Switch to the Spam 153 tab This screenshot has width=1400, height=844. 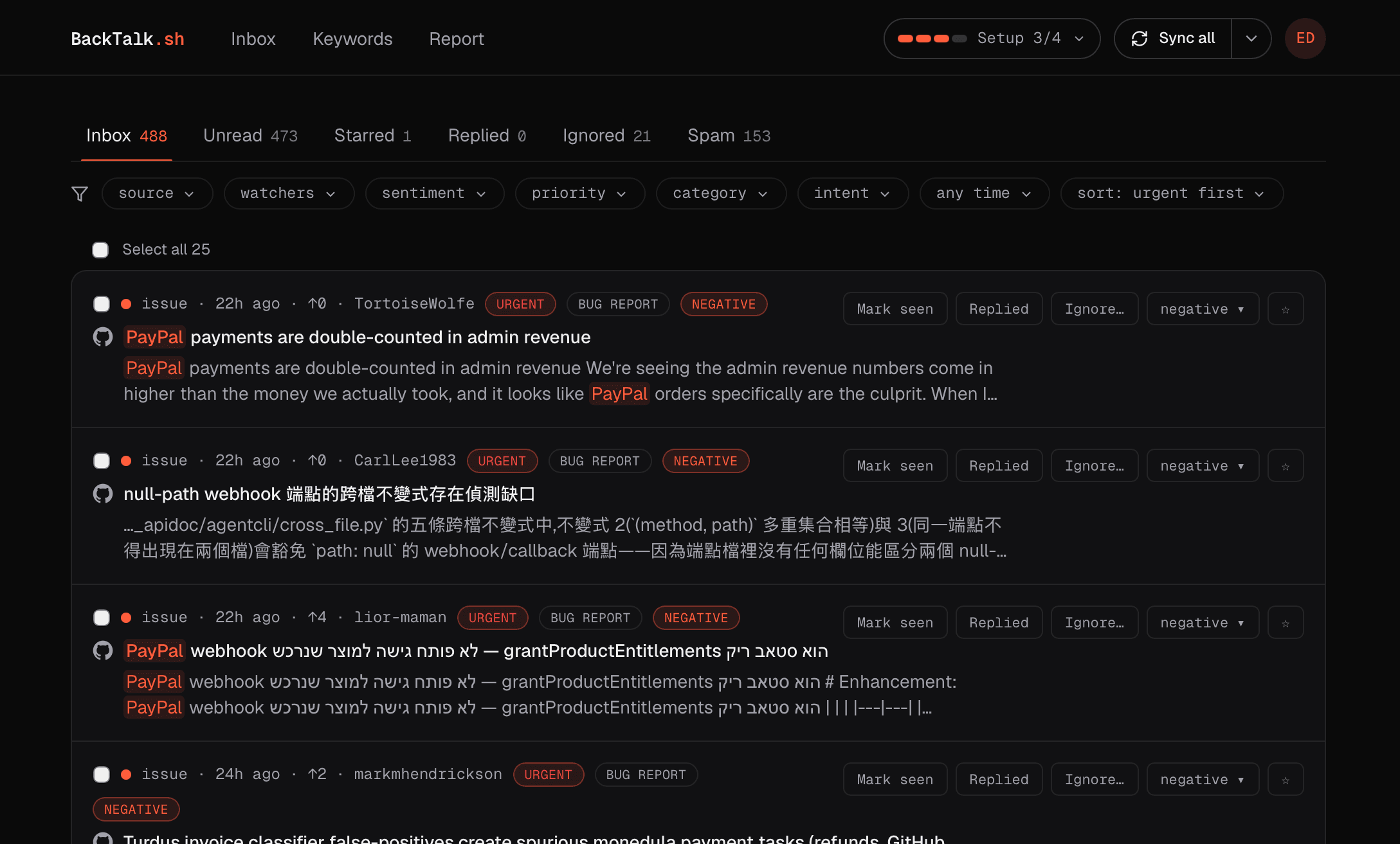pyautogui.click(x=729, y=136)
